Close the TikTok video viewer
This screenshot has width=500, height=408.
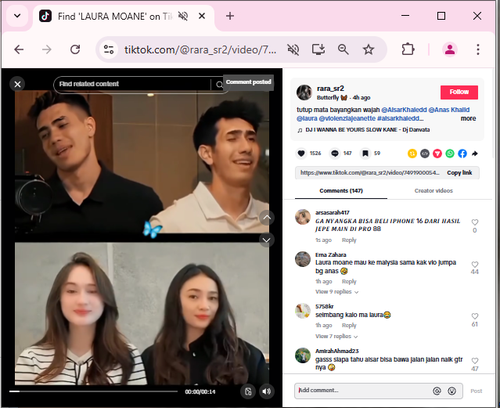(18, 84)
